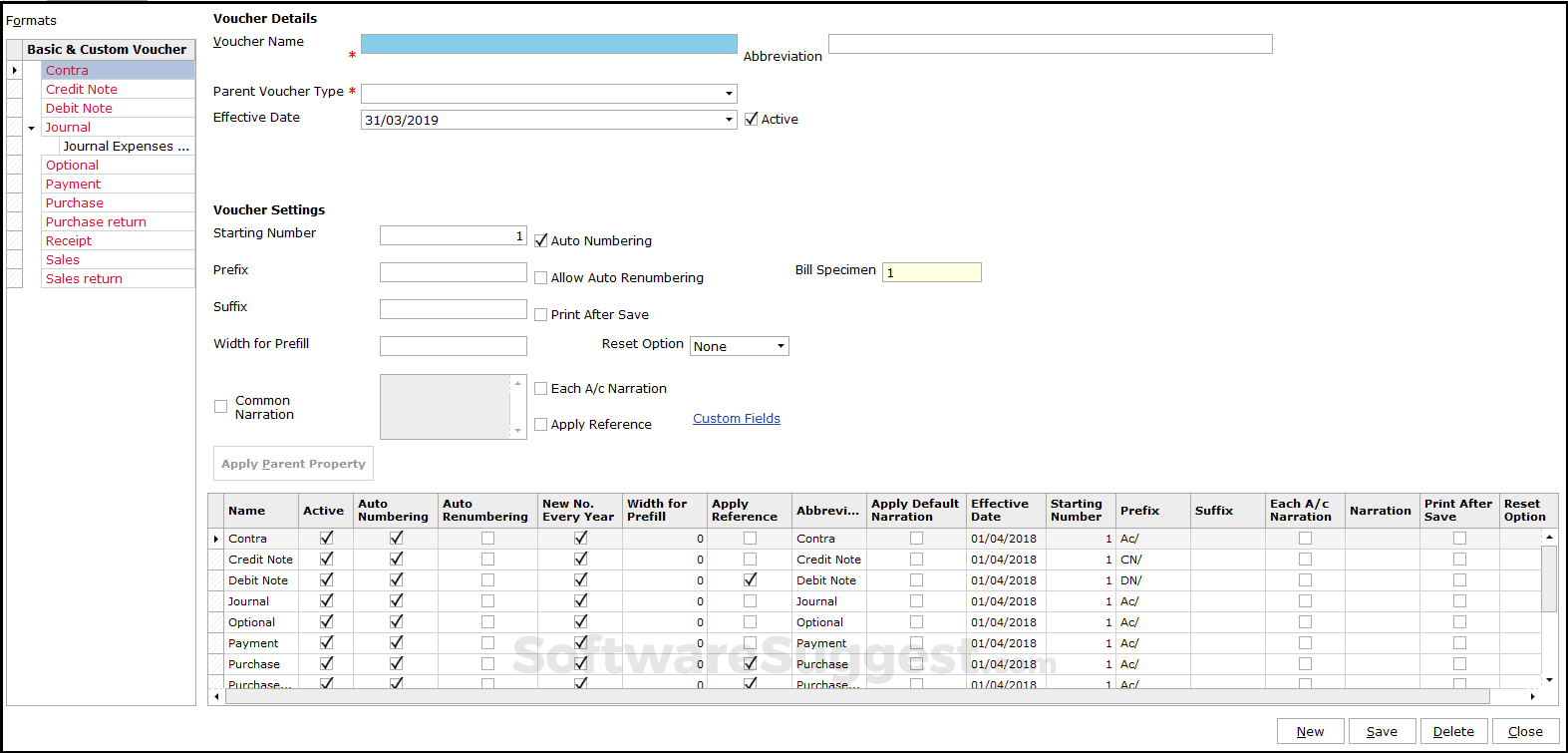The width and height of the screenshot is (1568, 753).
Task: Click the Apply Parent Property button
Action: point(293,464)
